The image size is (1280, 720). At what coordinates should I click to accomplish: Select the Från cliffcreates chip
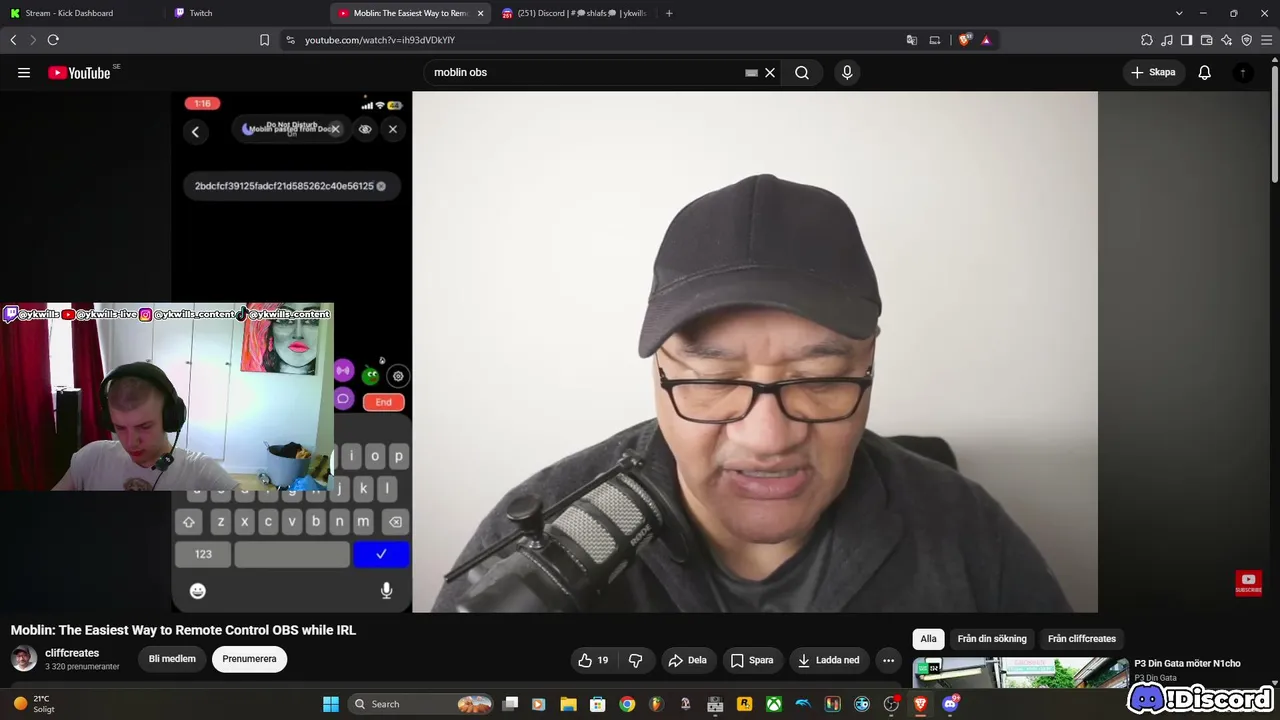point(1082,639)
